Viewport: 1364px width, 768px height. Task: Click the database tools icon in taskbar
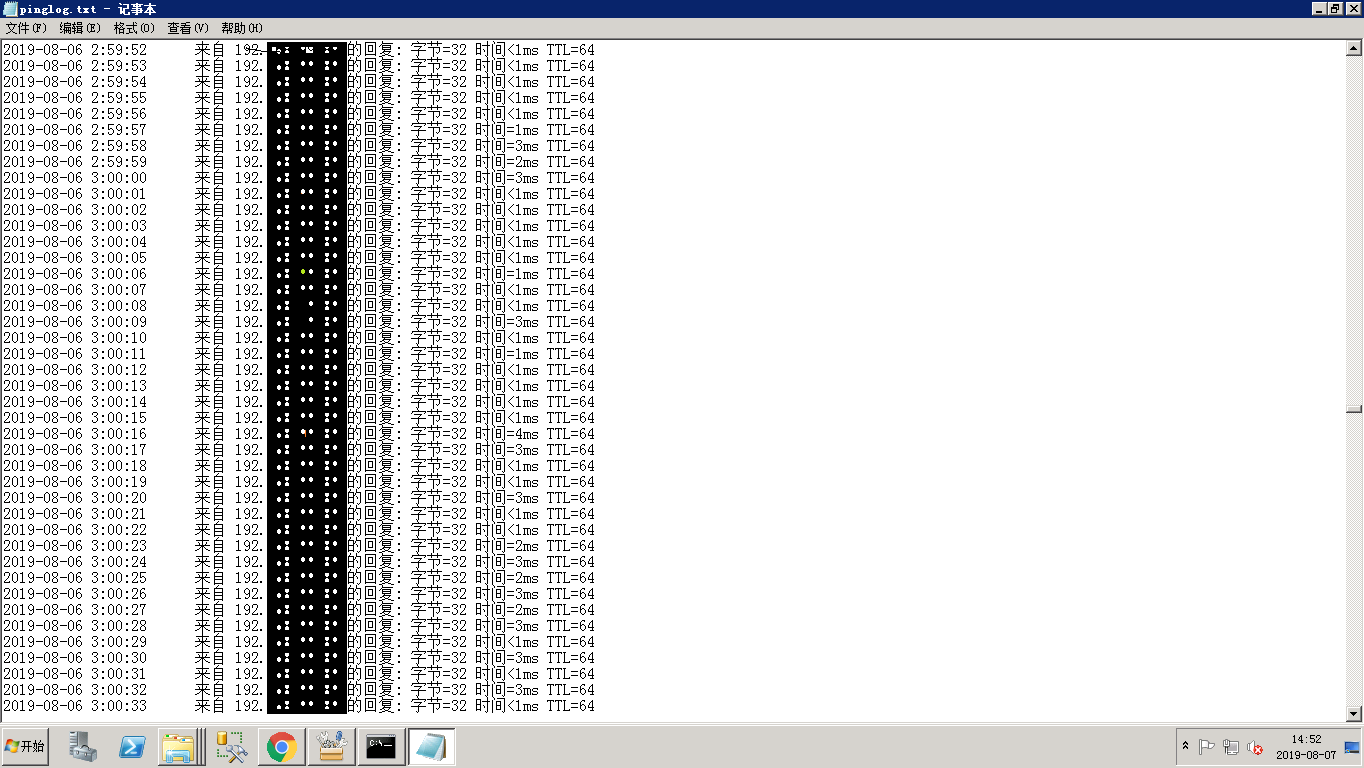pyautogui.click(x=232, y=747)
